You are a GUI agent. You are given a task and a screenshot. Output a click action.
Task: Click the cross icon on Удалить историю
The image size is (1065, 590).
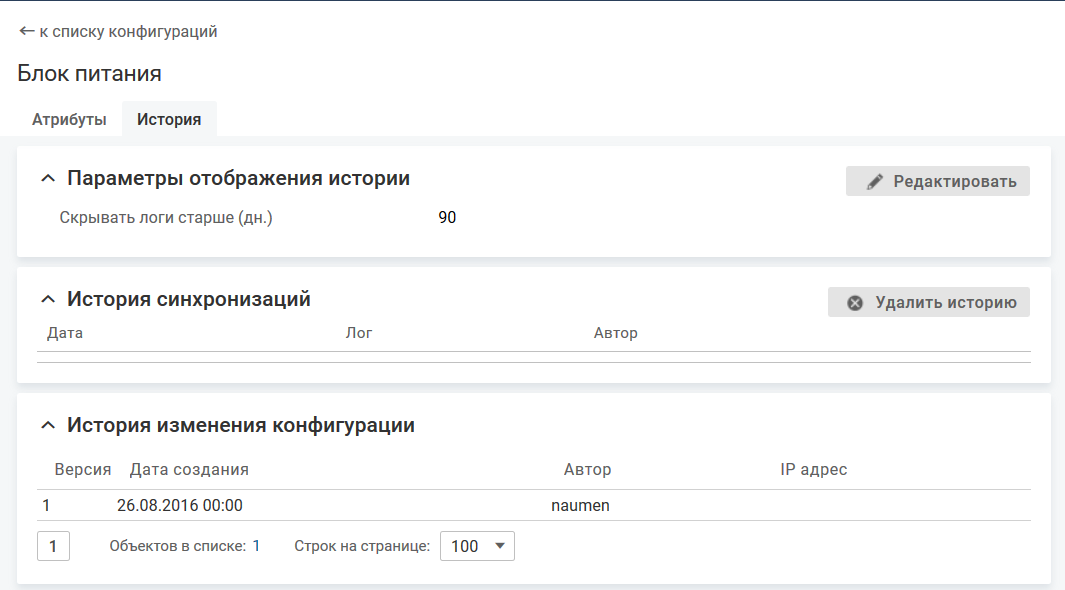(x=855, y=303)
